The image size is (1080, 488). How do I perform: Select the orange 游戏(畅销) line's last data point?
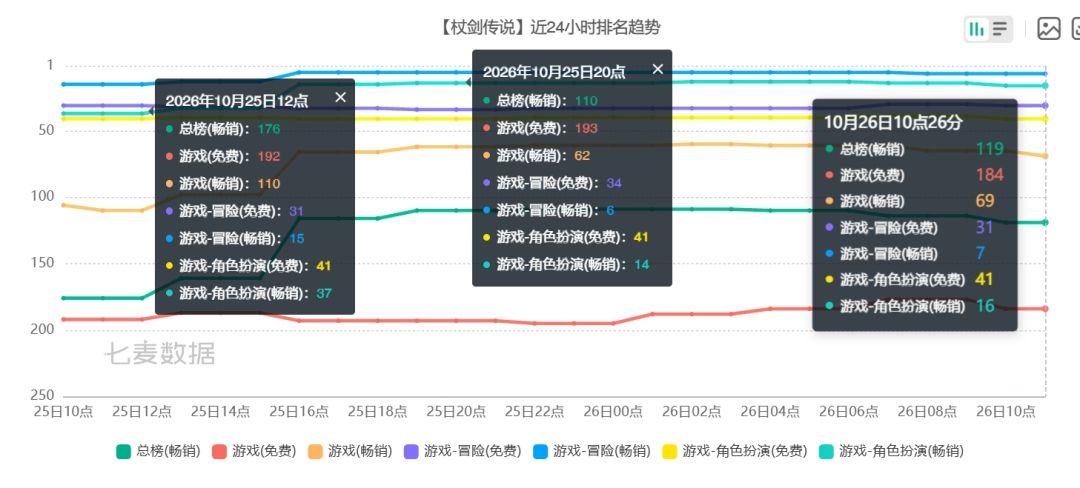tap(1045, 156)
